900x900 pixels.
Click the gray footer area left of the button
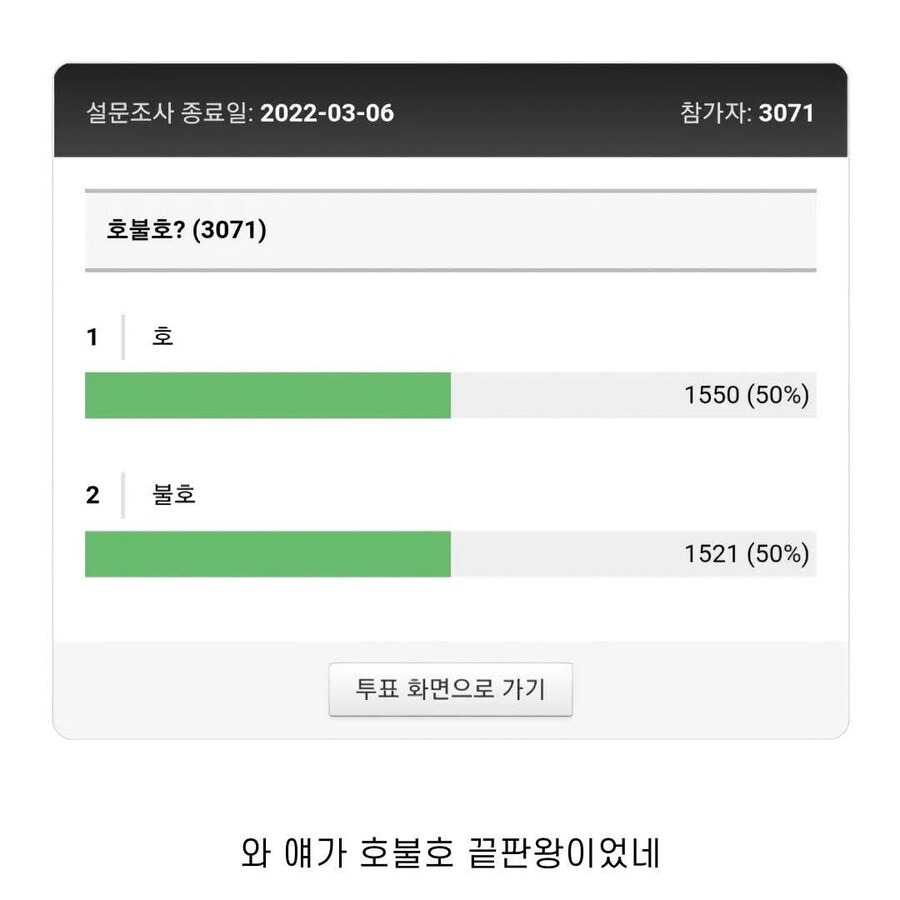[x=190, y=689]
